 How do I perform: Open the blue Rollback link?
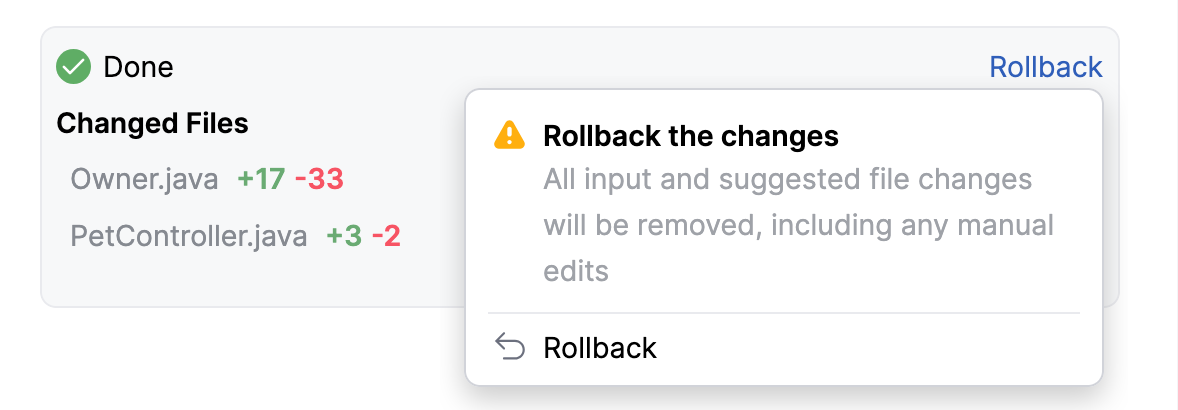click(1046, 67)
